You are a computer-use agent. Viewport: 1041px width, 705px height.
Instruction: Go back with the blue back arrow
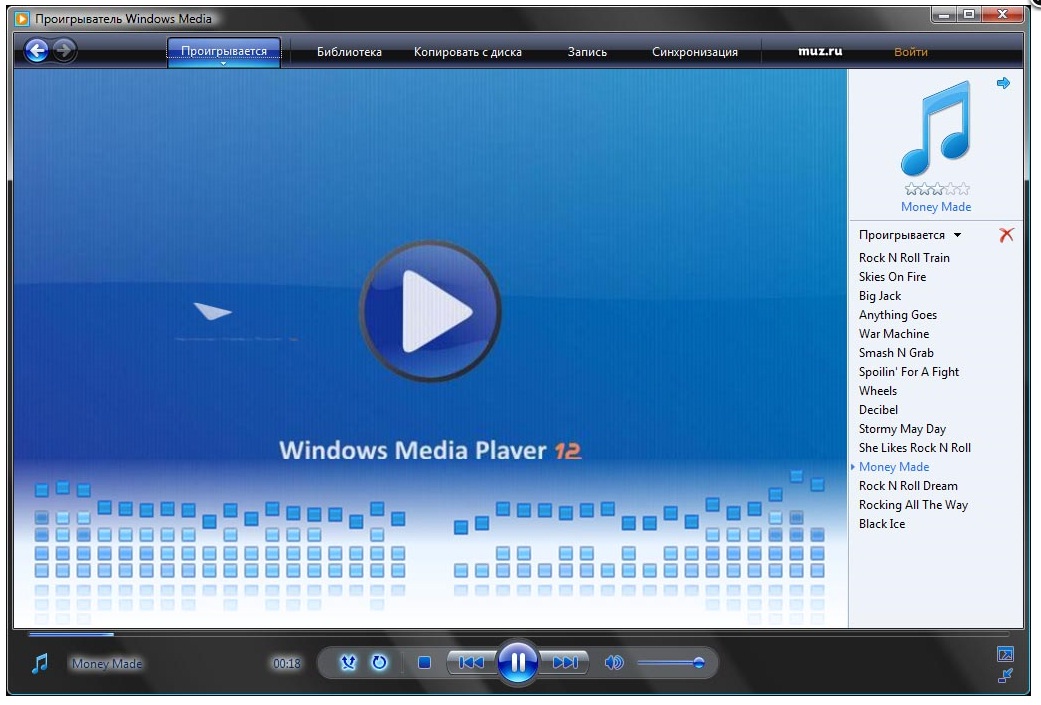[x=37, y=50]
